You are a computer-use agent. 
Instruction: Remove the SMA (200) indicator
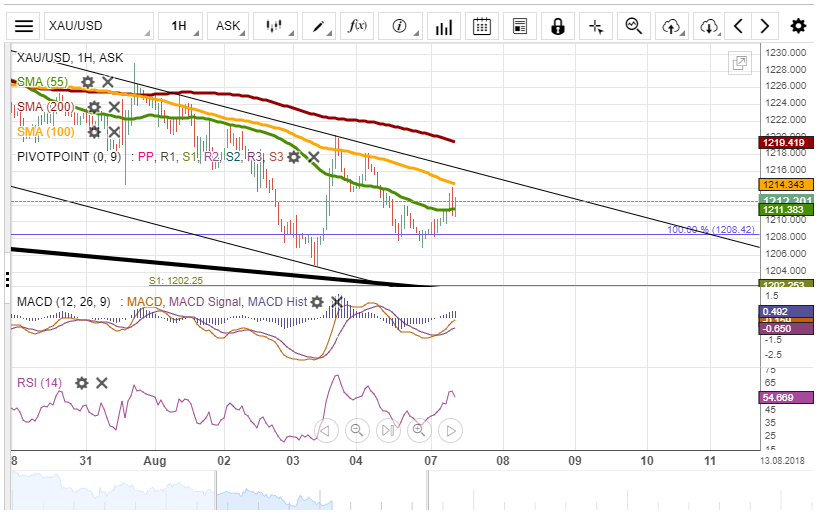pyautogui.click(x=114, y=107)
